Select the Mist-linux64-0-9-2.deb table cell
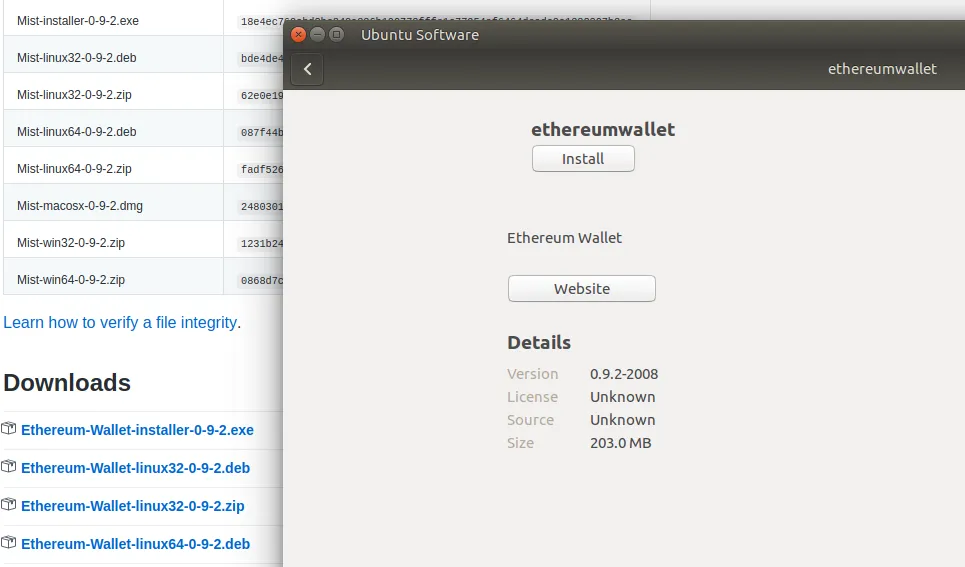Screen dimensions: 965x567 113,128
